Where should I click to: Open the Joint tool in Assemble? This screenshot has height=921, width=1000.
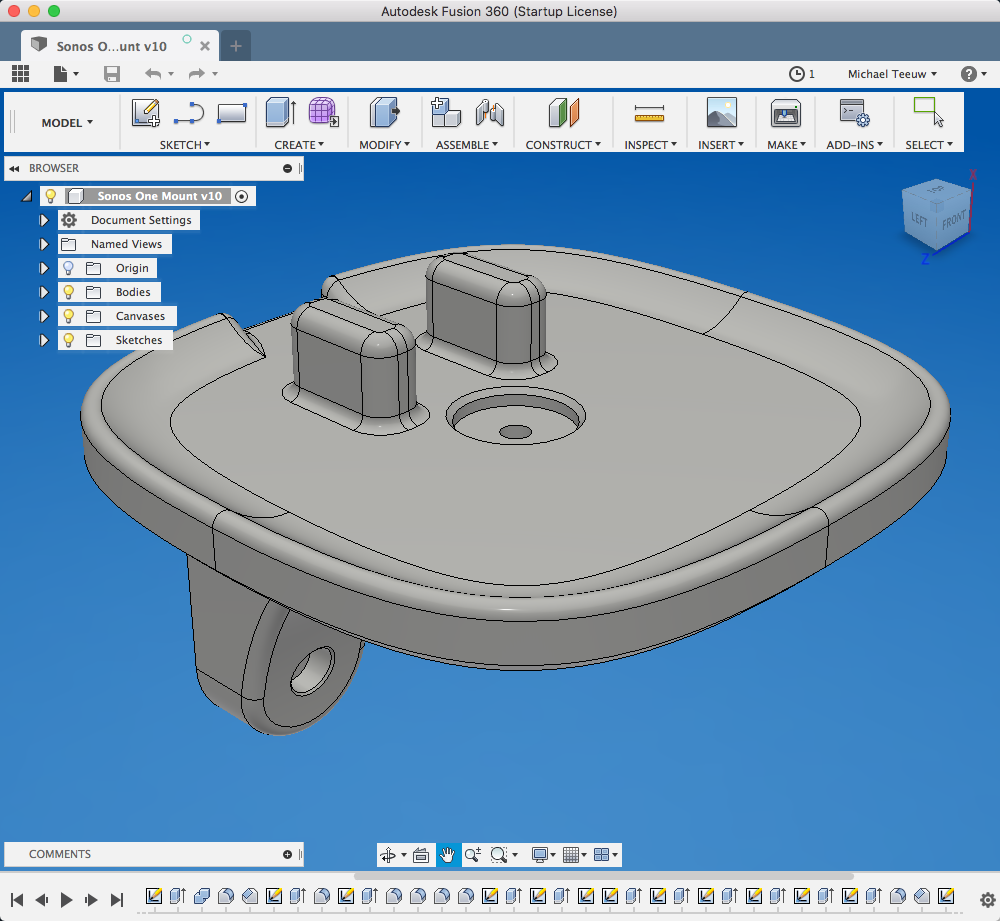[x=489, y=113]
